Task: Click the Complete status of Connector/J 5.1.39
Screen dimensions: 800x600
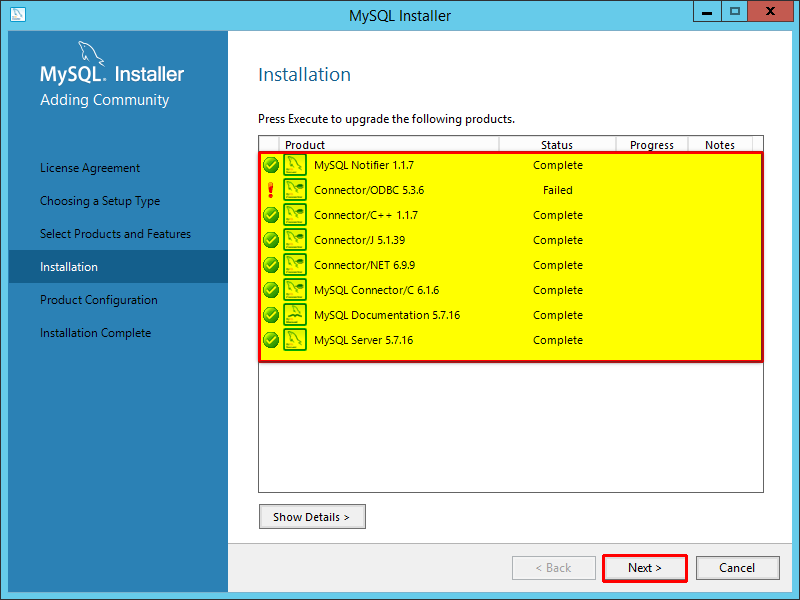Action: point(558,240)
